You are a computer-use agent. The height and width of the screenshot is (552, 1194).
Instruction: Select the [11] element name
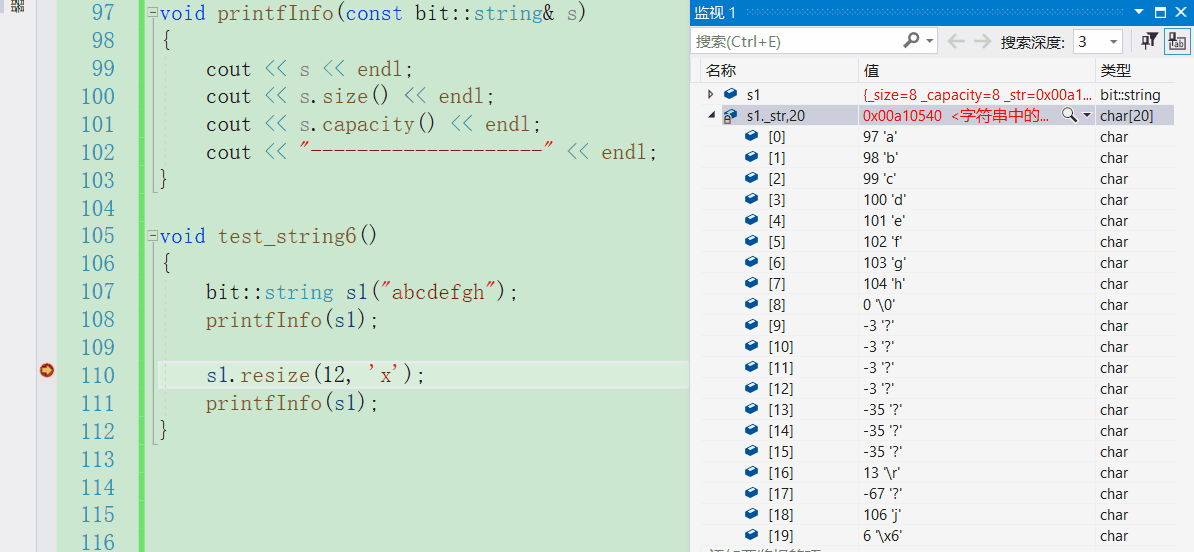tap(781, 368)
